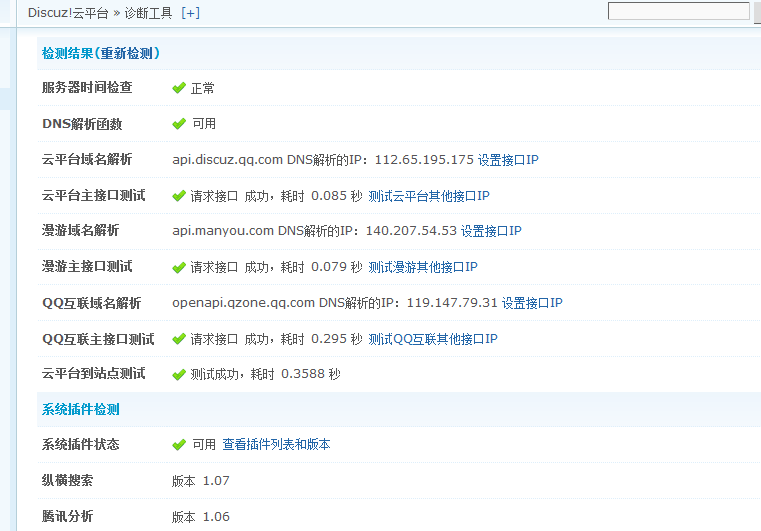Click the 重新检测 link in the results header
The width and height of the screenshot is (761, 531).
[x=127, y=53]
